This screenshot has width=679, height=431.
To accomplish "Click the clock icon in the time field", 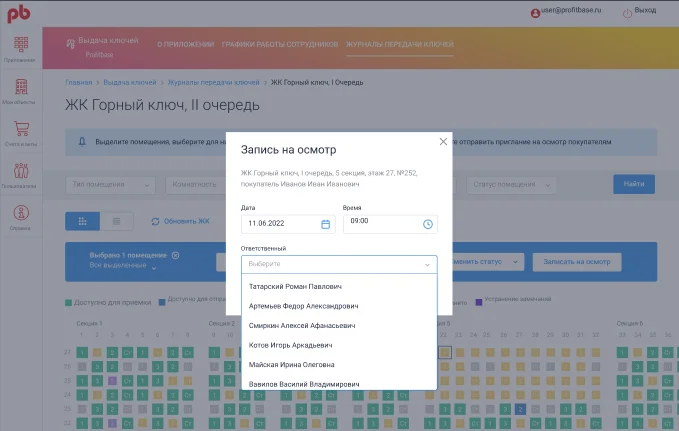I will [x=428, y=224].
